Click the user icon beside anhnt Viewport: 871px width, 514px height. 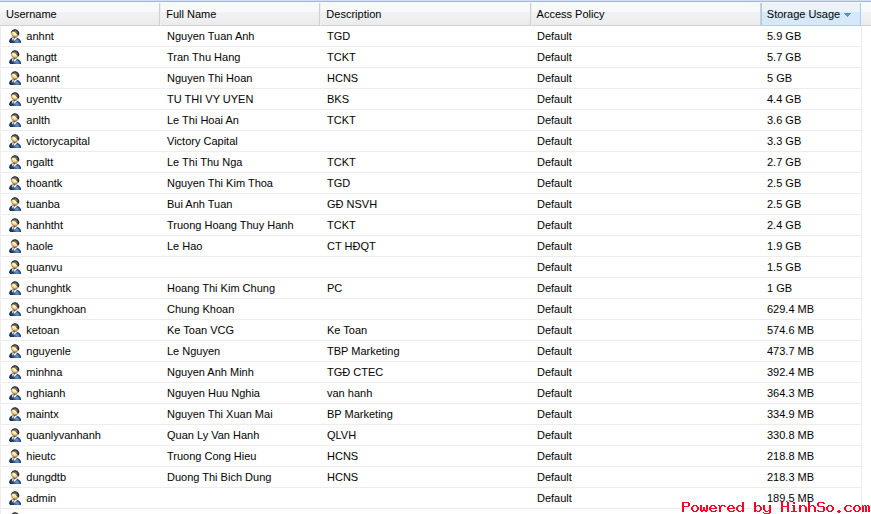14,36
